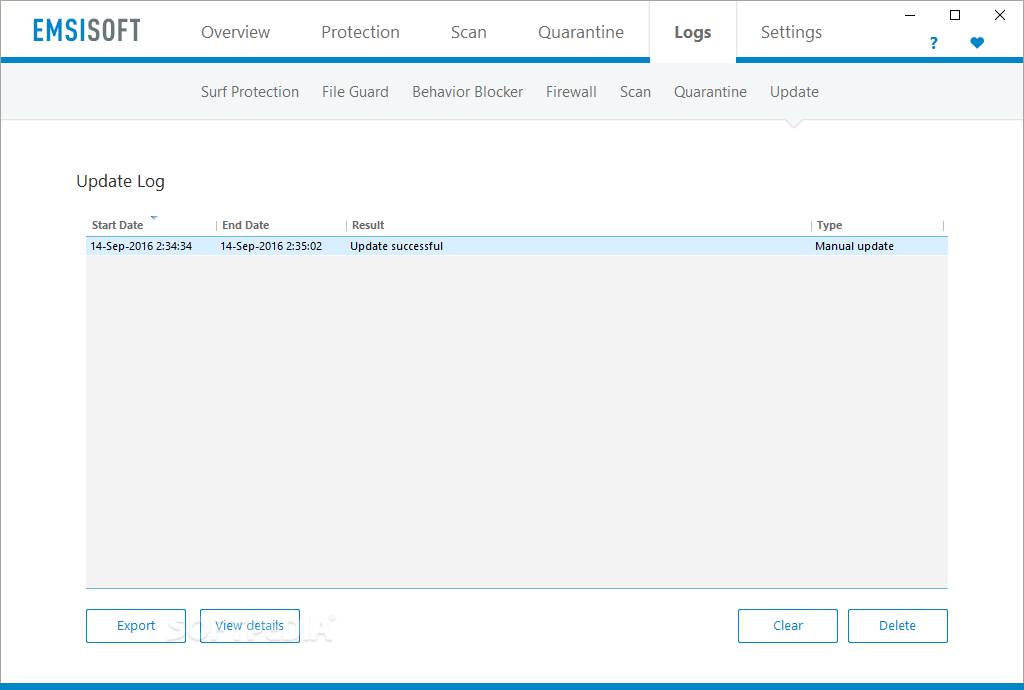This screenshot has width=1024, height=690.
Task: View the Firewall log
Action: 571,92
